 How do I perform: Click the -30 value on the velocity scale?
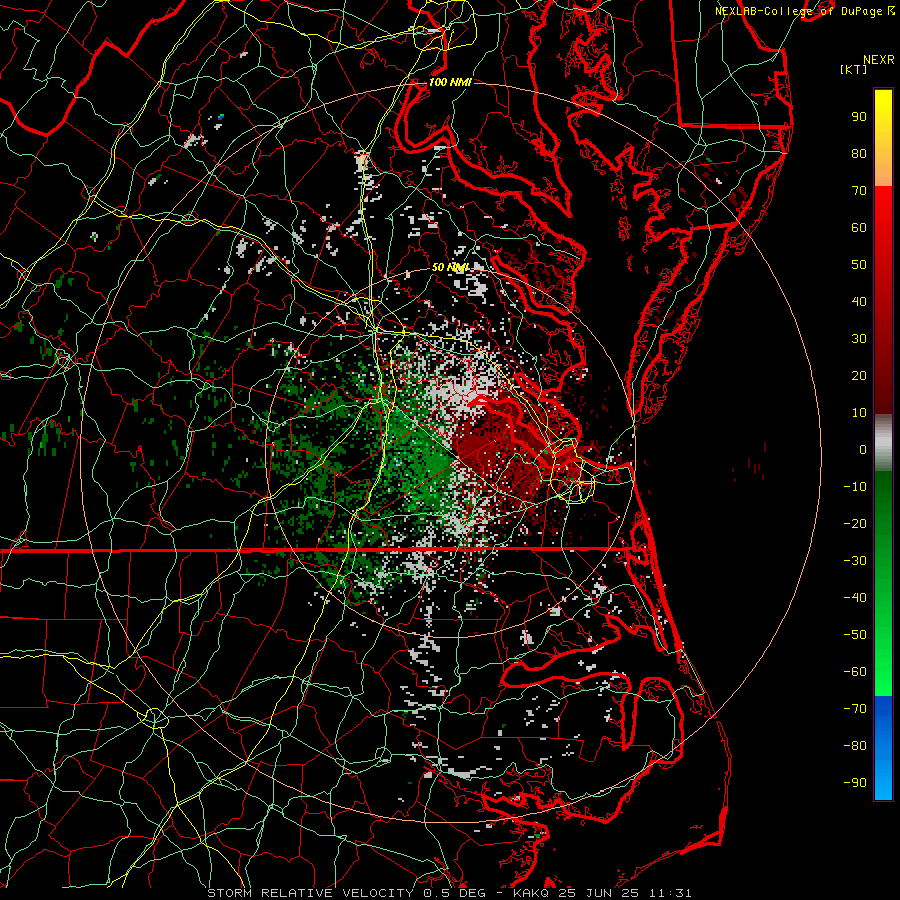click(x=855, y=561)
